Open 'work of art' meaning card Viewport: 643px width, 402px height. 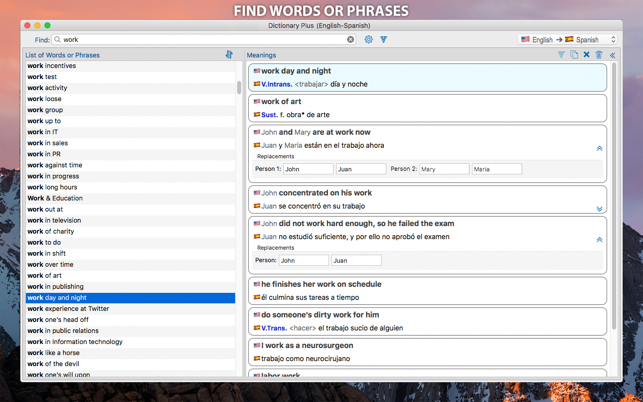tap(427, 108)
